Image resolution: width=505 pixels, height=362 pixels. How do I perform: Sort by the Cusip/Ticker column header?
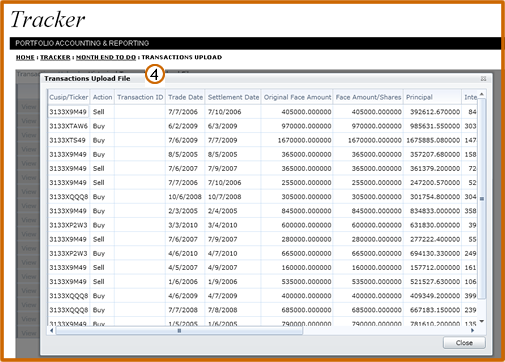tap(69, 97)
